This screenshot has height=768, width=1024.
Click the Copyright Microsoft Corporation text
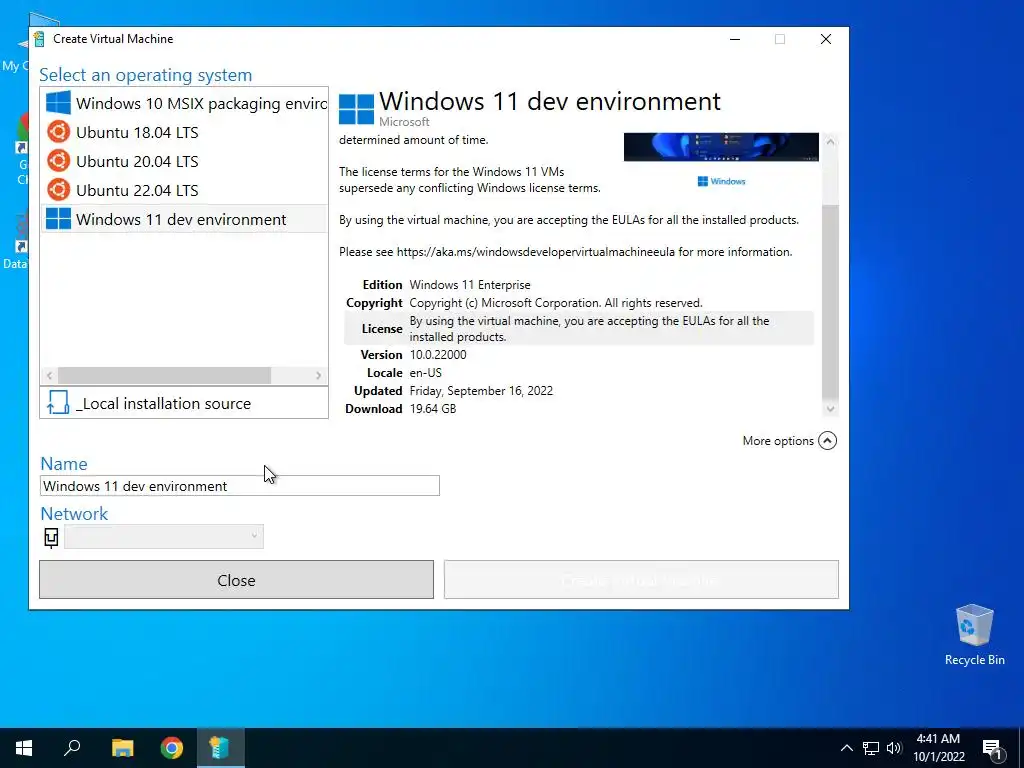click(x=556, y=303)
